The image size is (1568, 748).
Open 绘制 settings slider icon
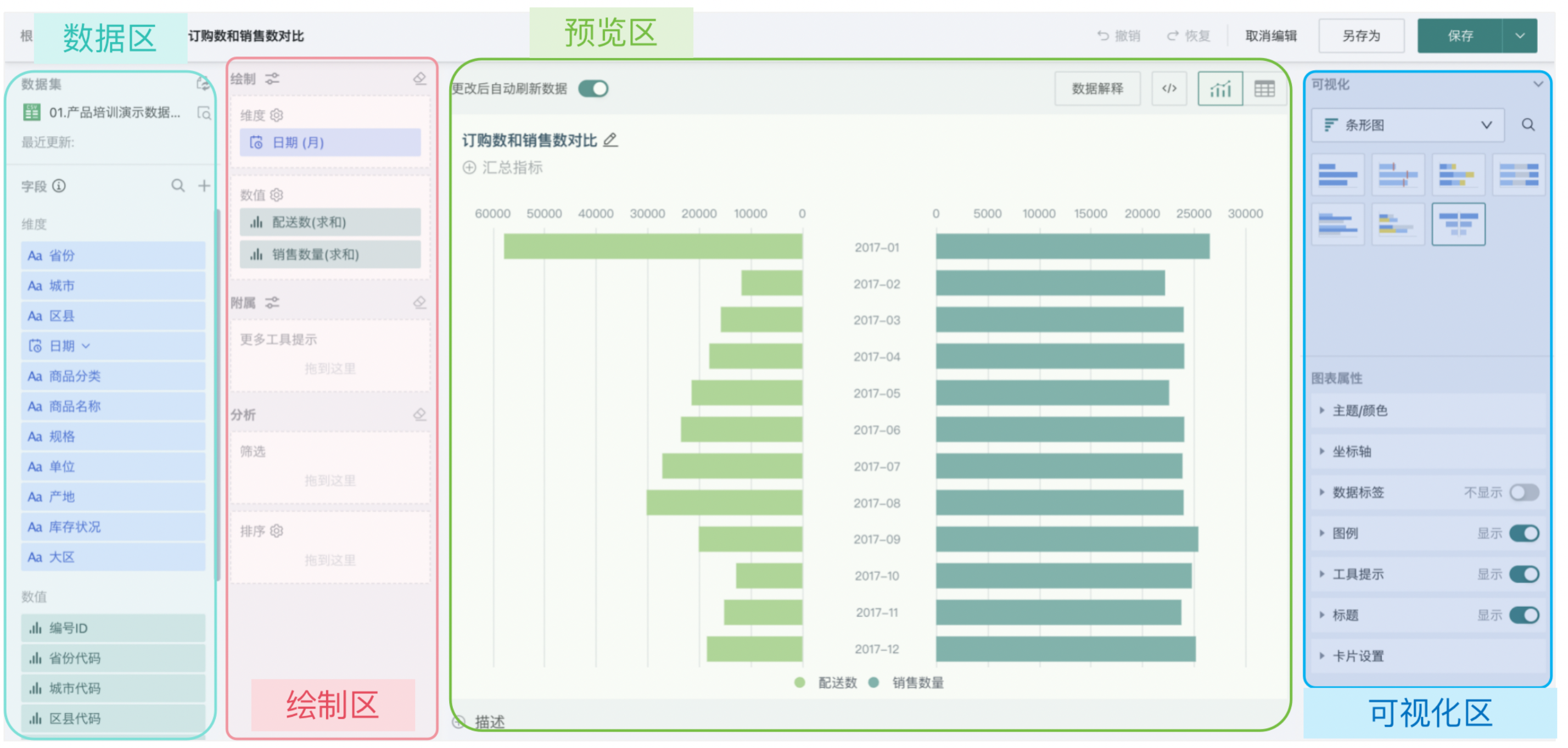pyautogui.click(x=272, y=79)
